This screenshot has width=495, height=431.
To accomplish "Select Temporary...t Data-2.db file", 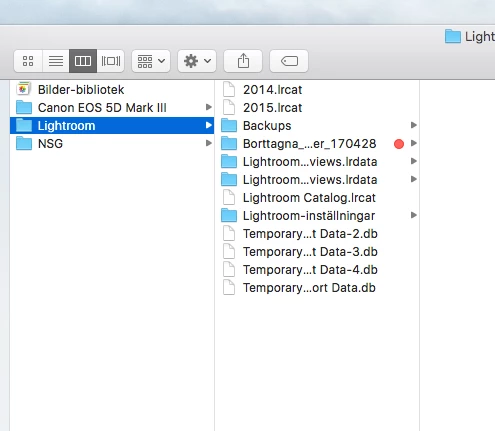I will pyautogui.click(x=317, y=233).
